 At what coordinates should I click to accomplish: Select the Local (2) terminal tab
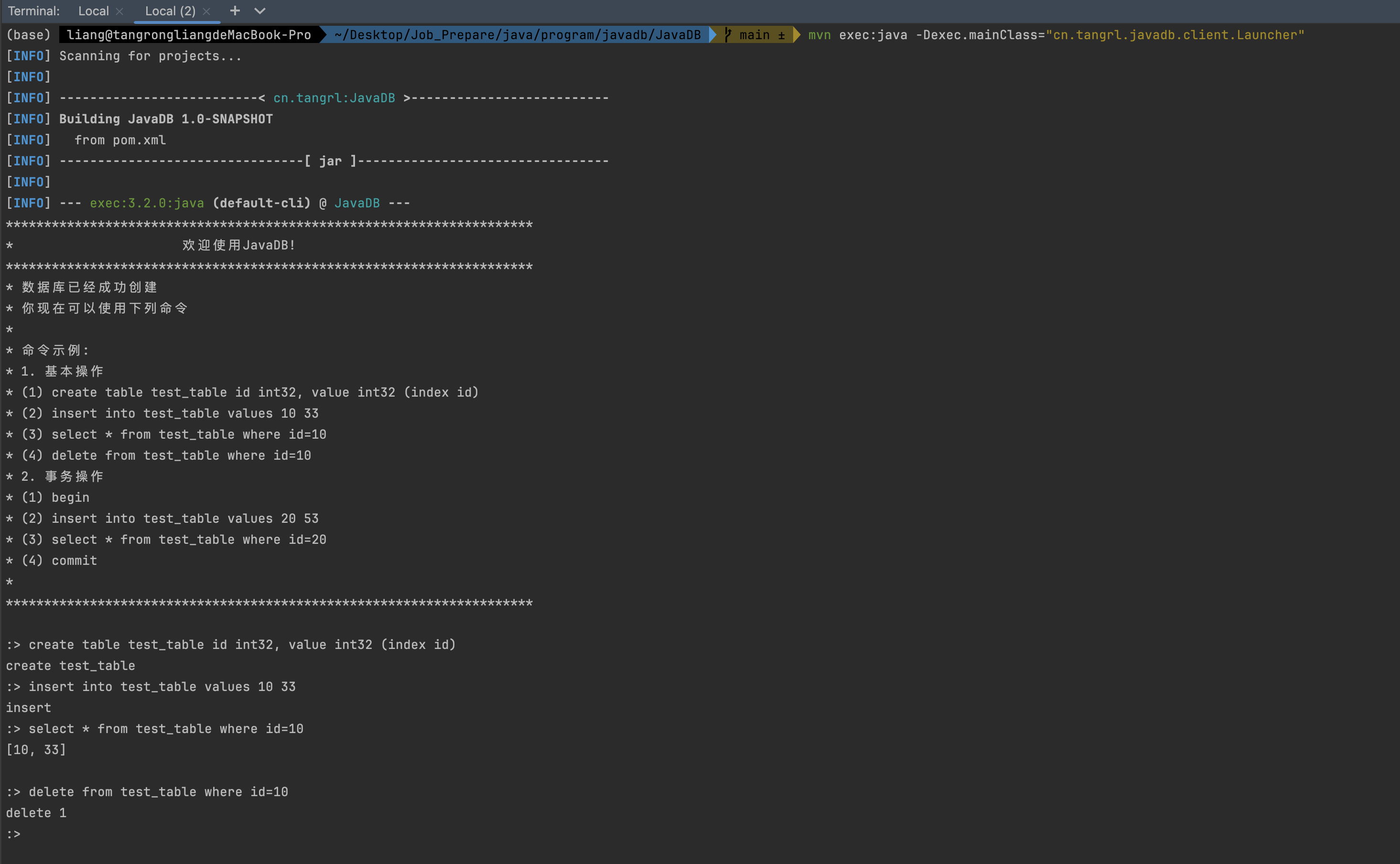170,11
